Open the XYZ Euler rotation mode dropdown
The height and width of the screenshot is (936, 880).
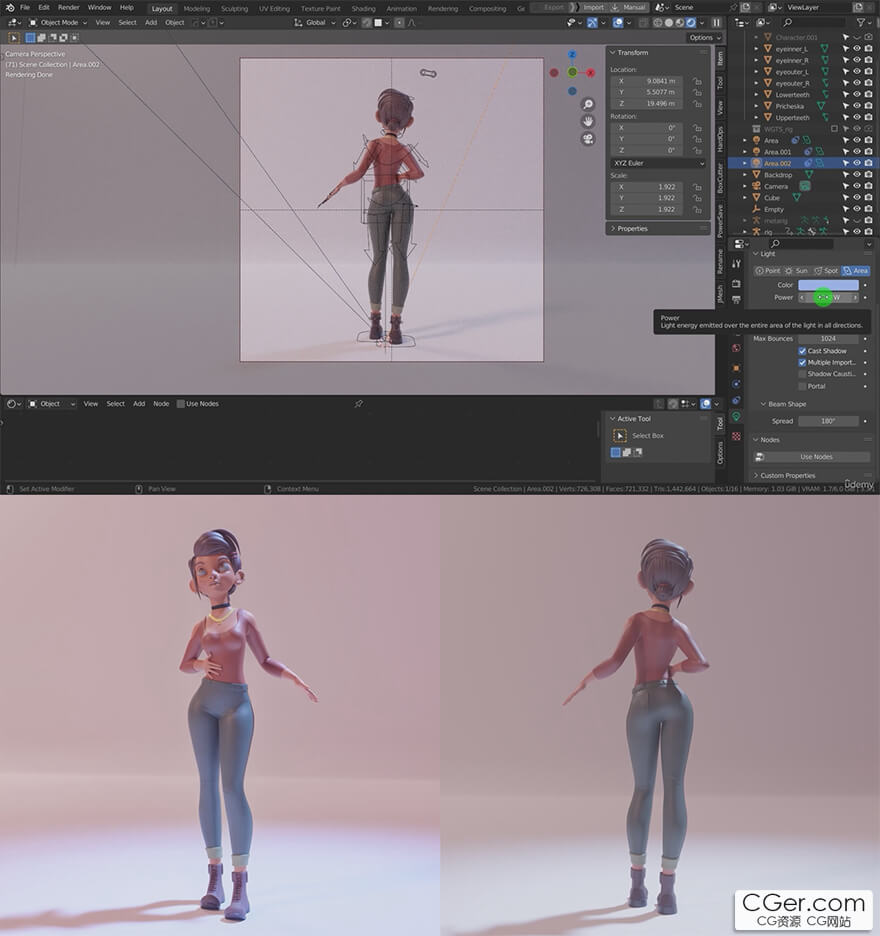(658, 162)
